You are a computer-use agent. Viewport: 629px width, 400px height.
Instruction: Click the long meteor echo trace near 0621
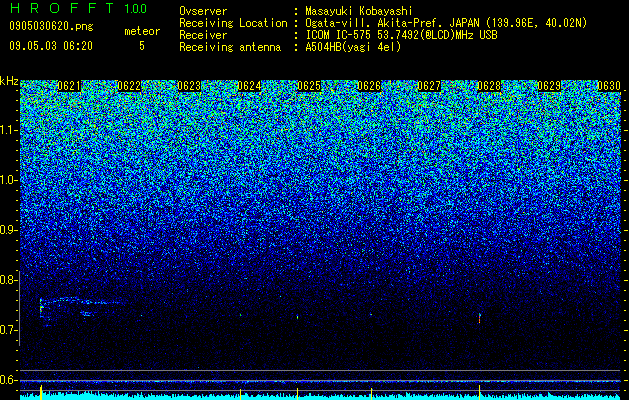[x=80, y=307]
